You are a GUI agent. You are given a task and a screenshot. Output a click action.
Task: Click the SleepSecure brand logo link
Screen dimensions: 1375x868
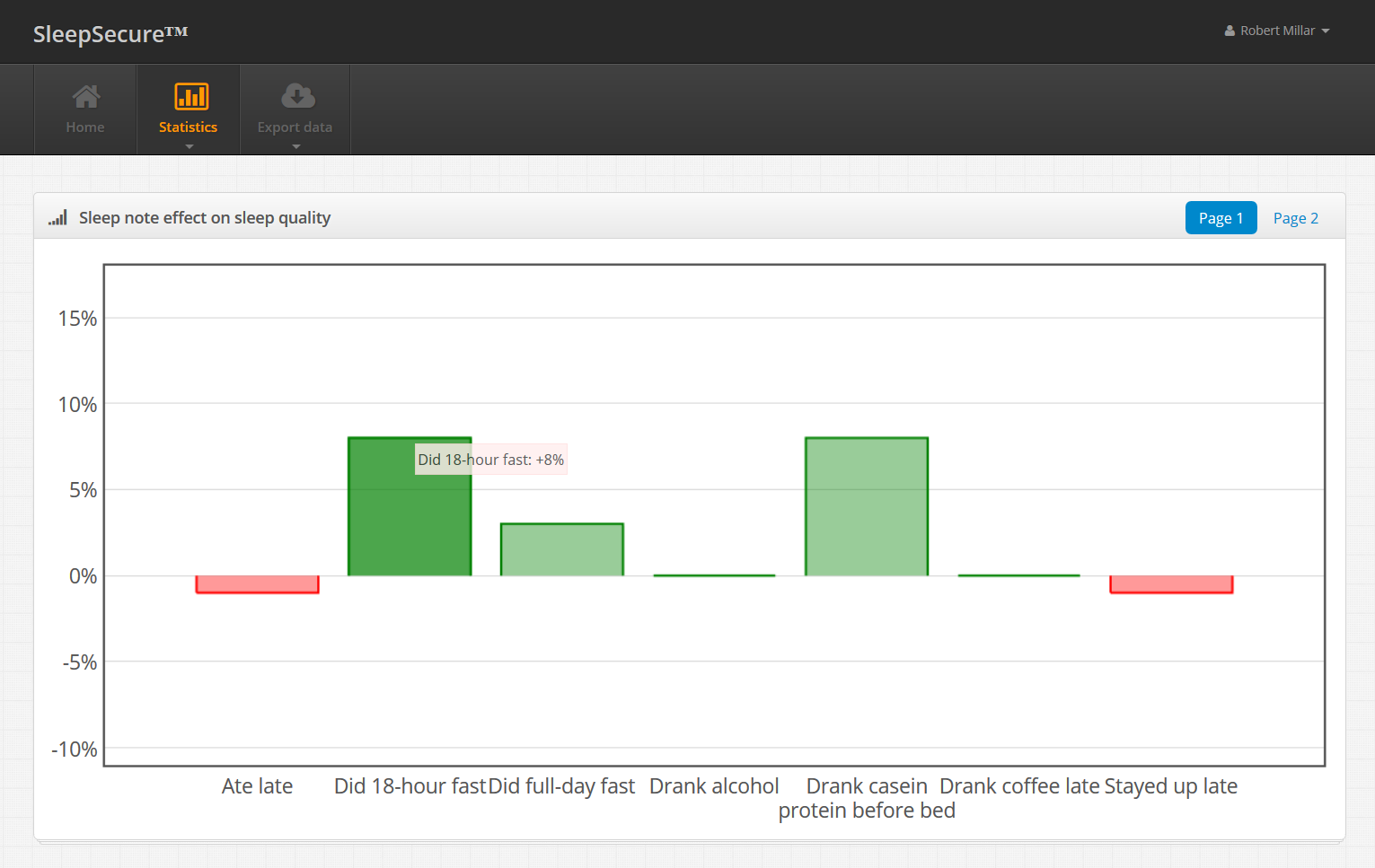tap(110, 33)
